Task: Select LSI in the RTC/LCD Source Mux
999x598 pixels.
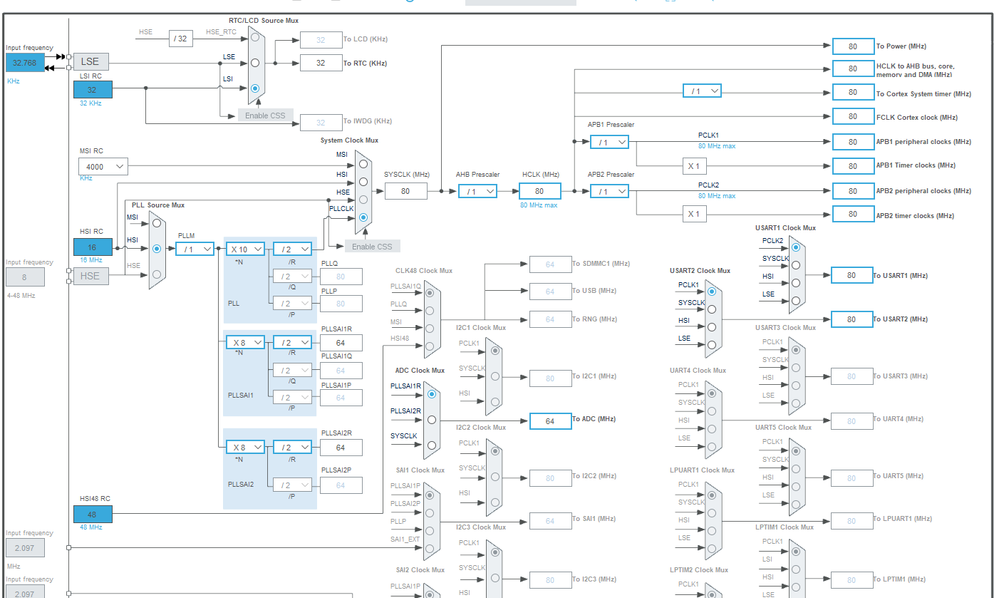Action: coord(255,88)
